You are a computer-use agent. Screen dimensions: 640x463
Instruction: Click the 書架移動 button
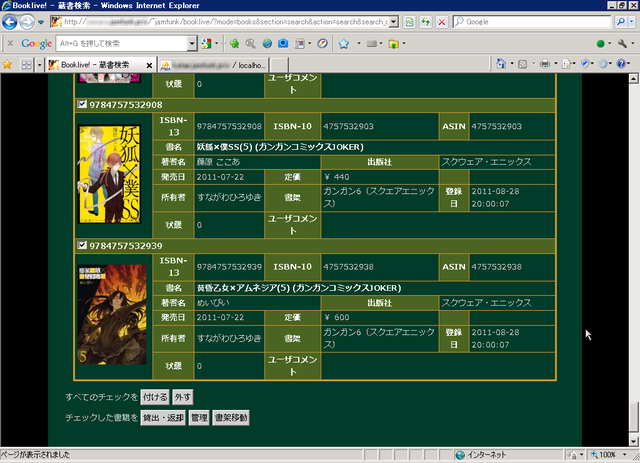click(231, 418)
